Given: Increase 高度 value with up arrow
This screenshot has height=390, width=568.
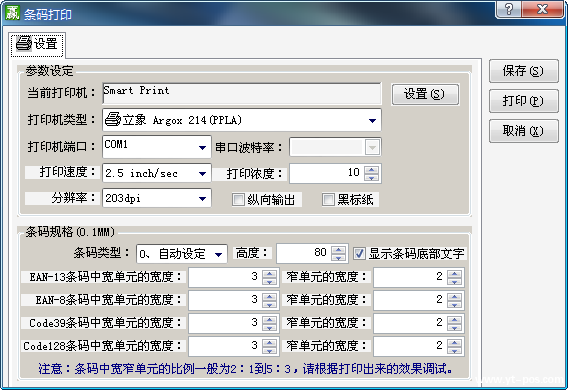Looking at the screenshot, I should click(x=338, y=249).
